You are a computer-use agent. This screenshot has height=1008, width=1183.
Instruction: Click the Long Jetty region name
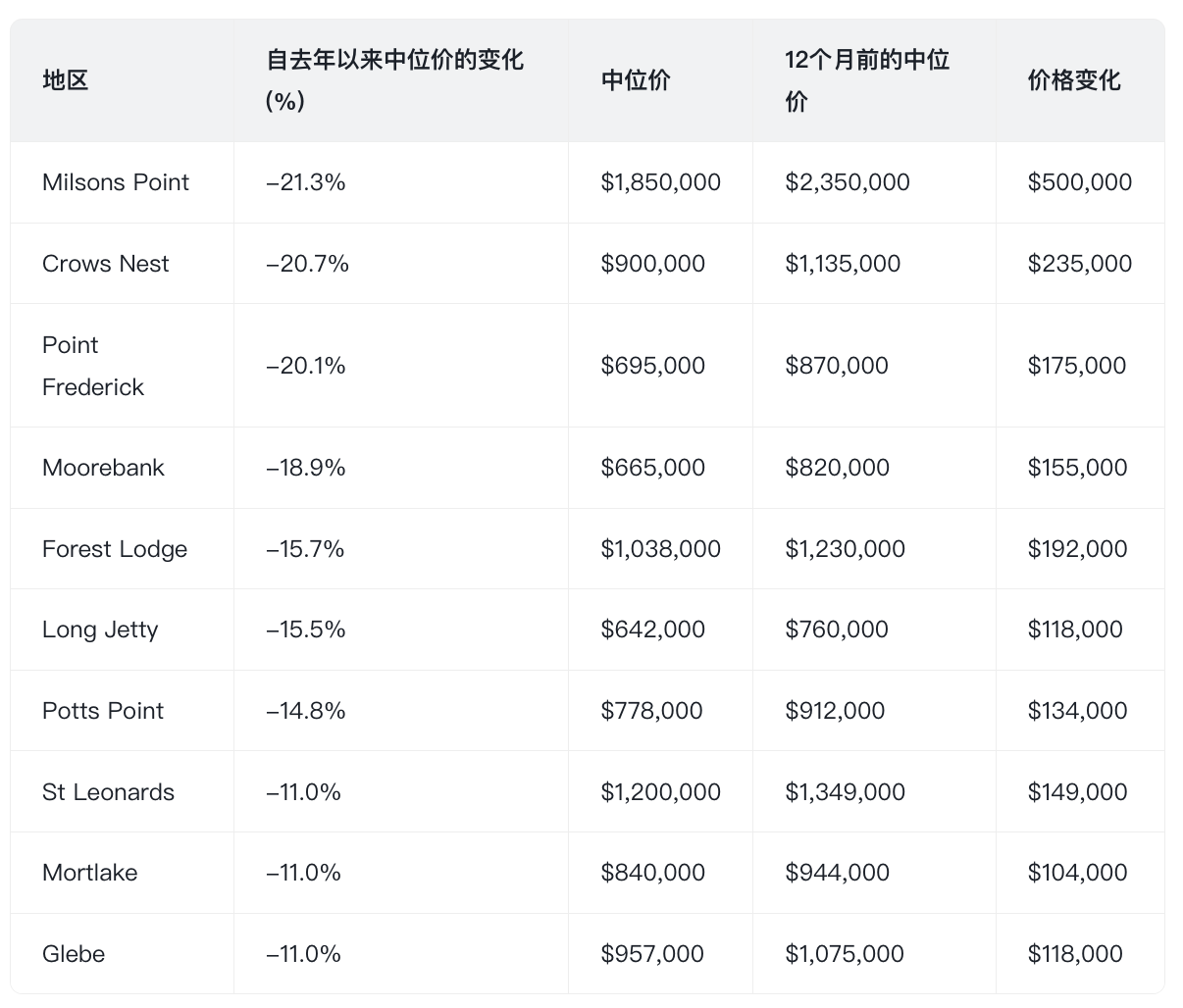coord(100,630)
